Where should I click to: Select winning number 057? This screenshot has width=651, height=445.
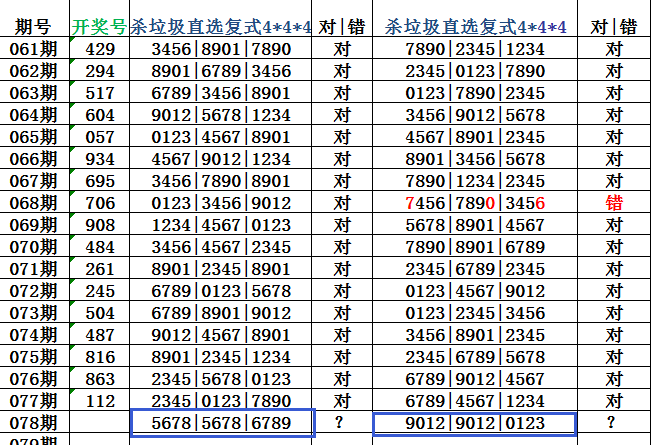tap(100, 136)
